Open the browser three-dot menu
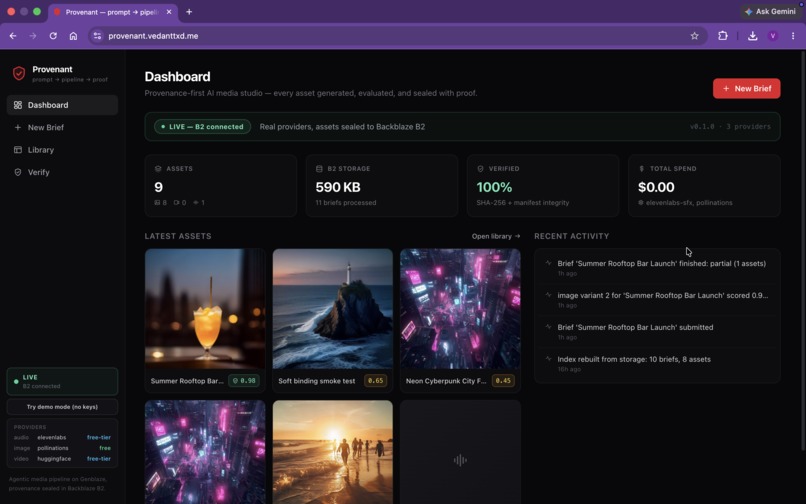Image resolution: width=806 pixels, height=504 pixels. [x=793, y=36]
